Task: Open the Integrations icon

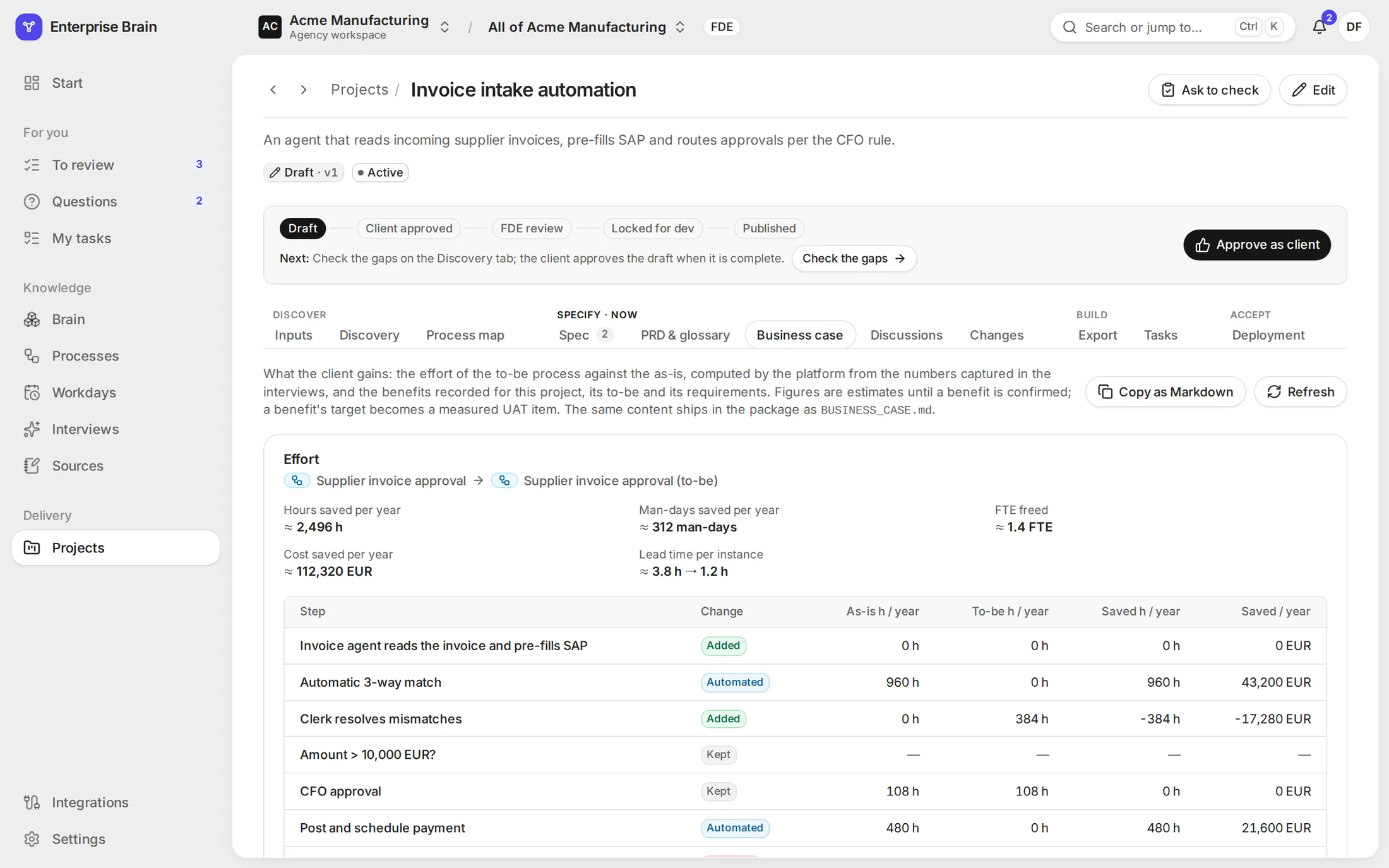Action: (32, 802)
